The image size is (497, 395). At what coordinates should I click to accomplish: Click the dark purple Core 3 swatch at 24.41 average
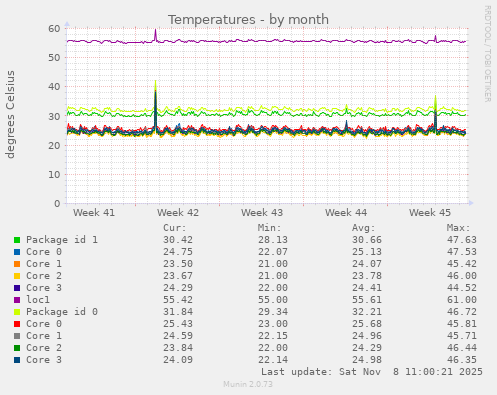(x=17, y=288)
